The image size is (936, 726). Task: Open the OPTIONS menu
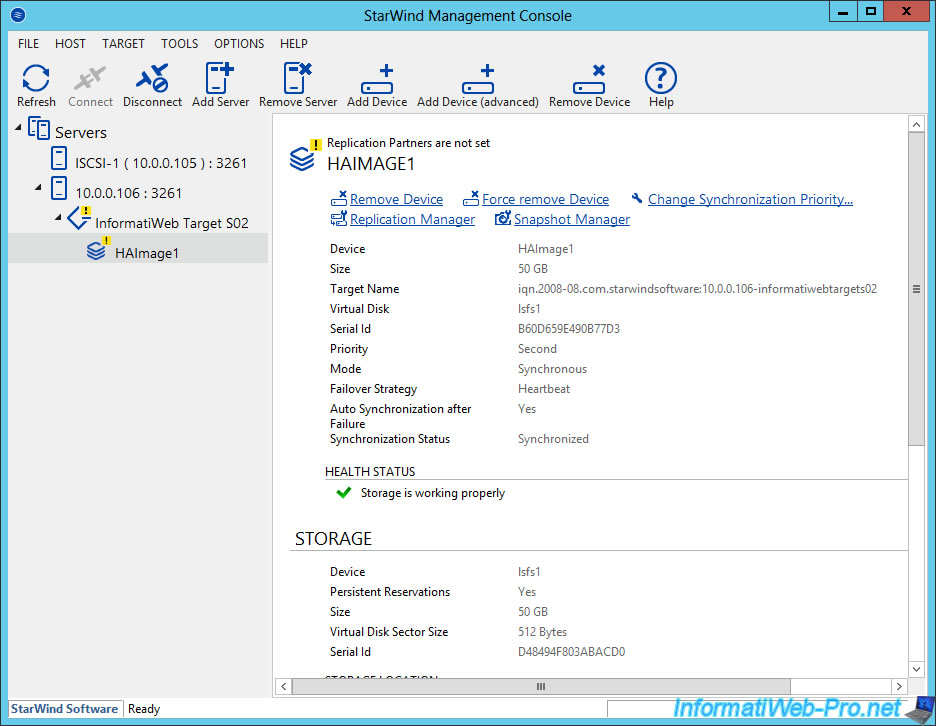(239, 44)
